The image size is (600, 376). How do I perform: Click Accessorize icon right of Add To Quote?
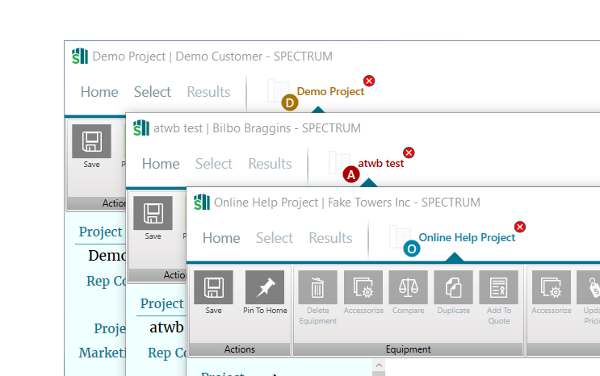(x=551, y=287)
